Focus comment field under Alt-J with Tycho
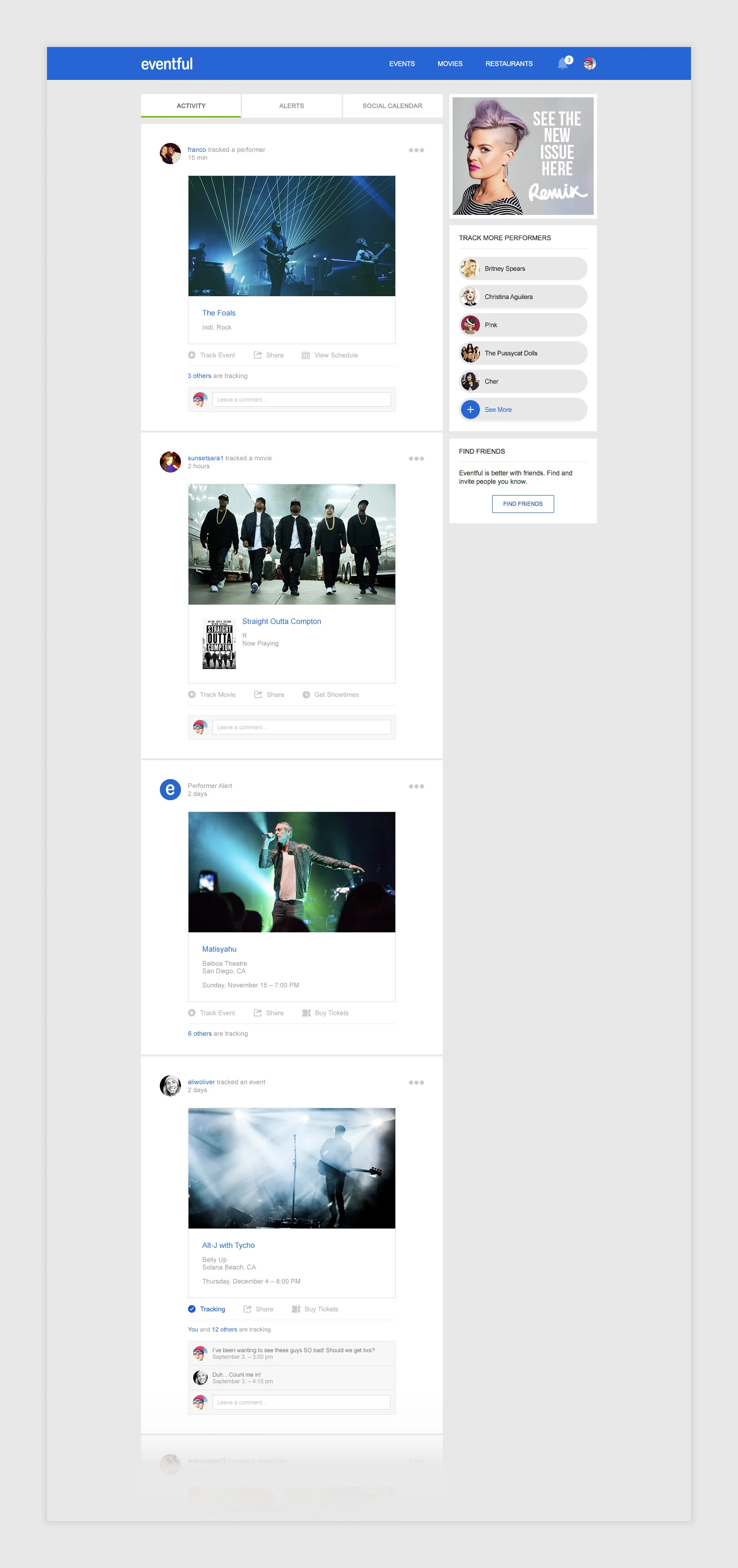The width and height of the screenshot is (738, 1568). tap(301, 1403)
